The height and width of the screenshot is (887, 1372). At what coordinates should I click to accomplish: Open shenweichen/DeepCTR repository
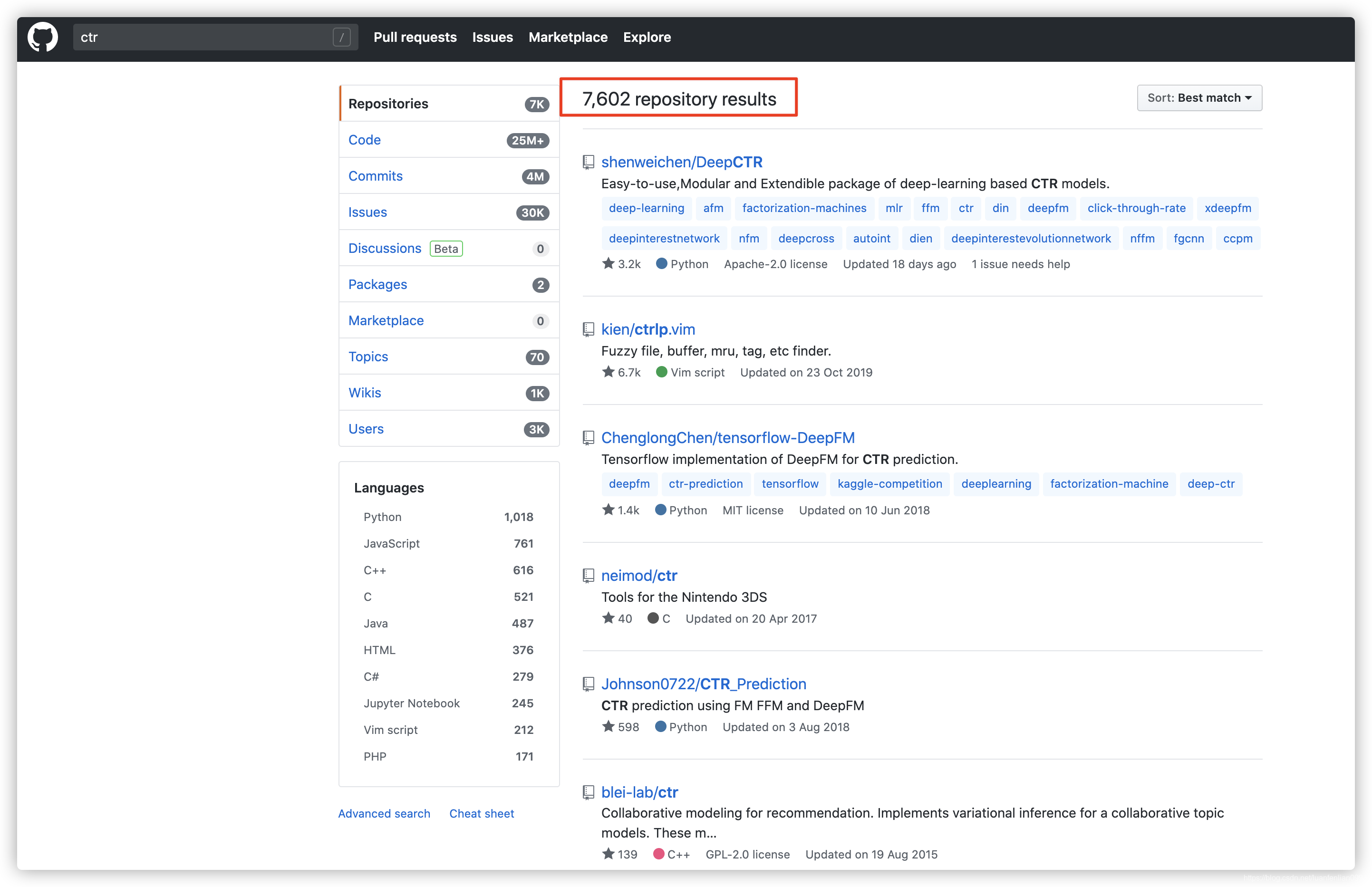[x=682, y=163]
